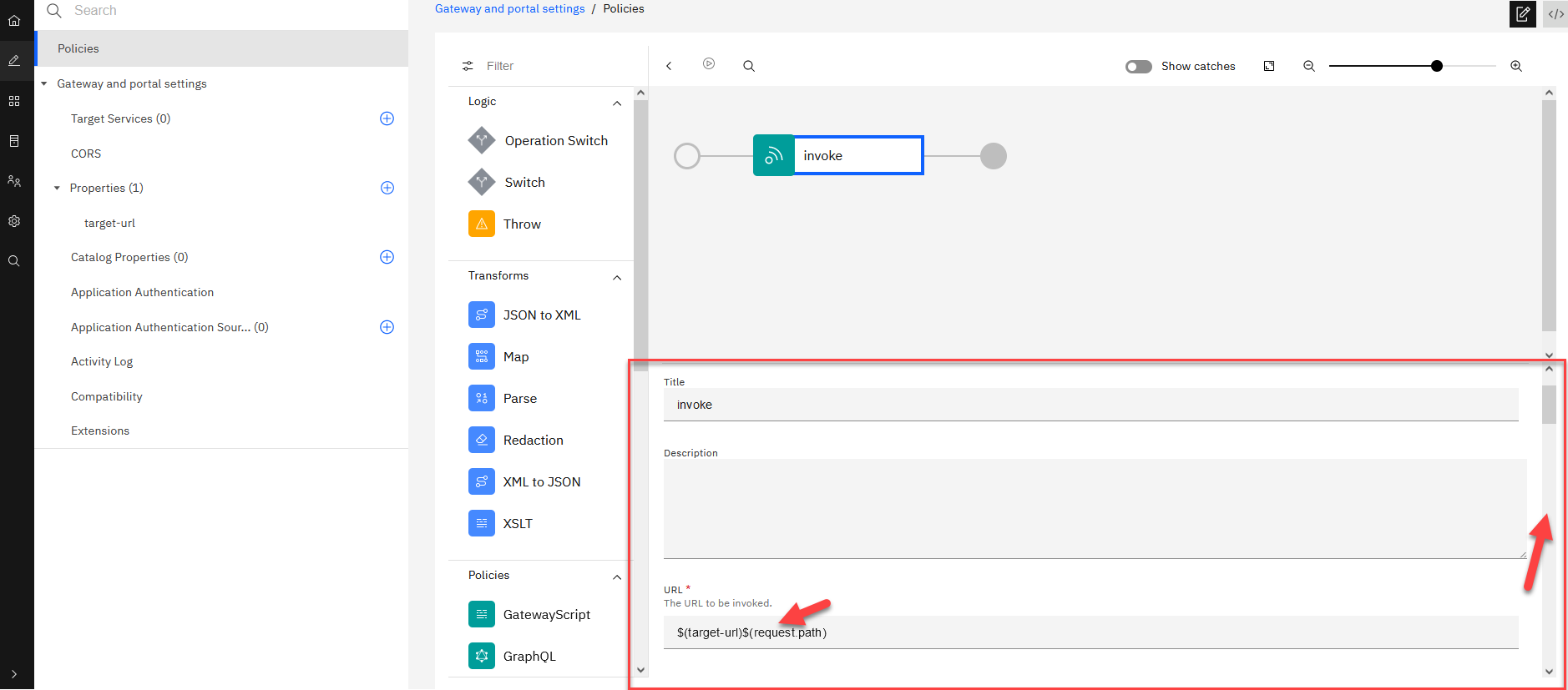Click the canvas search icon
This screenshot has width=1568, height=690.
click(749, 66)
